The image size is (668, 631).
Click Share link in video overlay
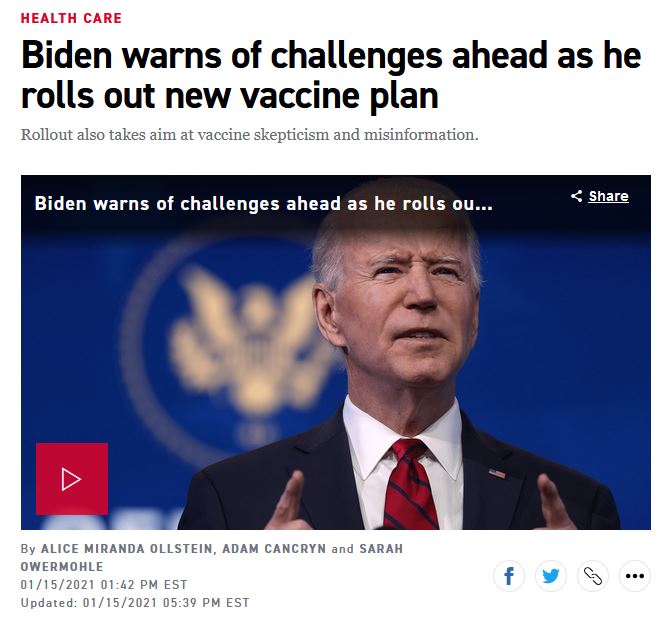tap(608, 196)
